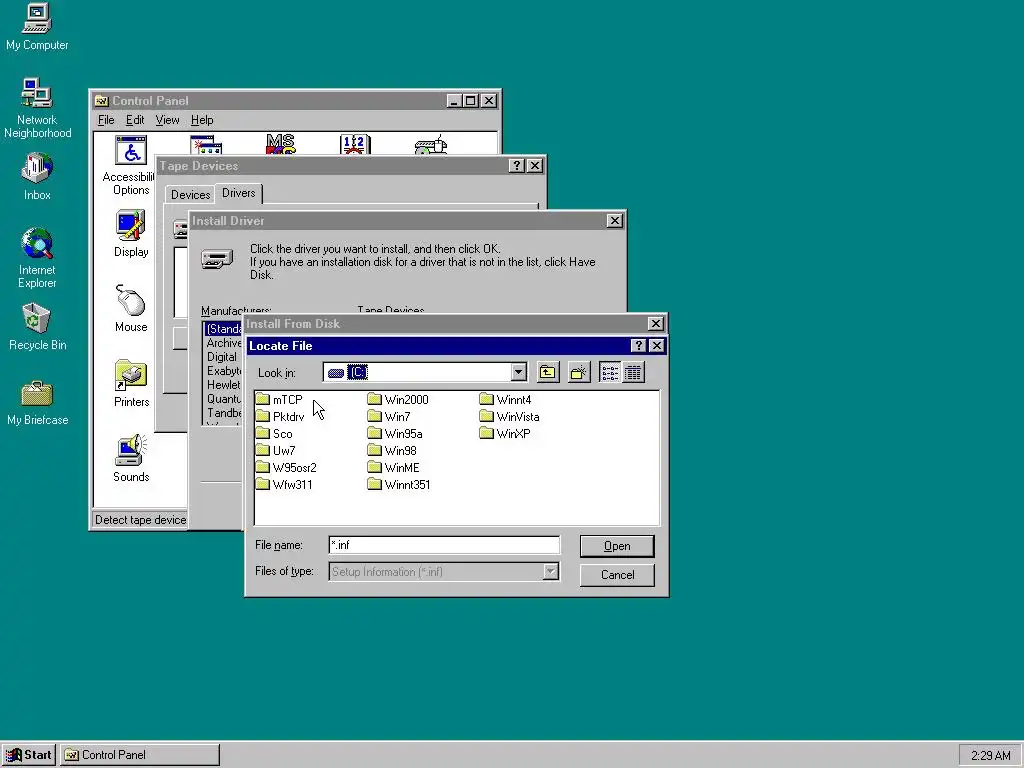Click the File name input field
Viewport: 1024px width, 768px height.
[x=444, y=545]
